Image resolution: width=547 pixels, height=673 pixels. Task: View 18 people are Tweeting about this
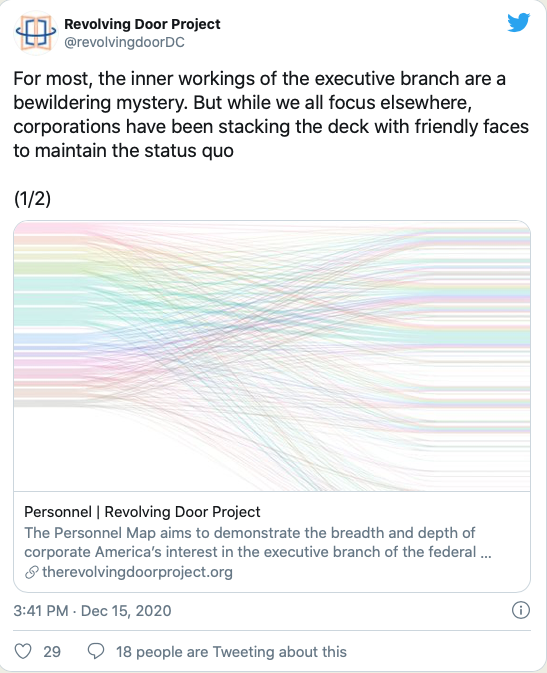(231, 652)
